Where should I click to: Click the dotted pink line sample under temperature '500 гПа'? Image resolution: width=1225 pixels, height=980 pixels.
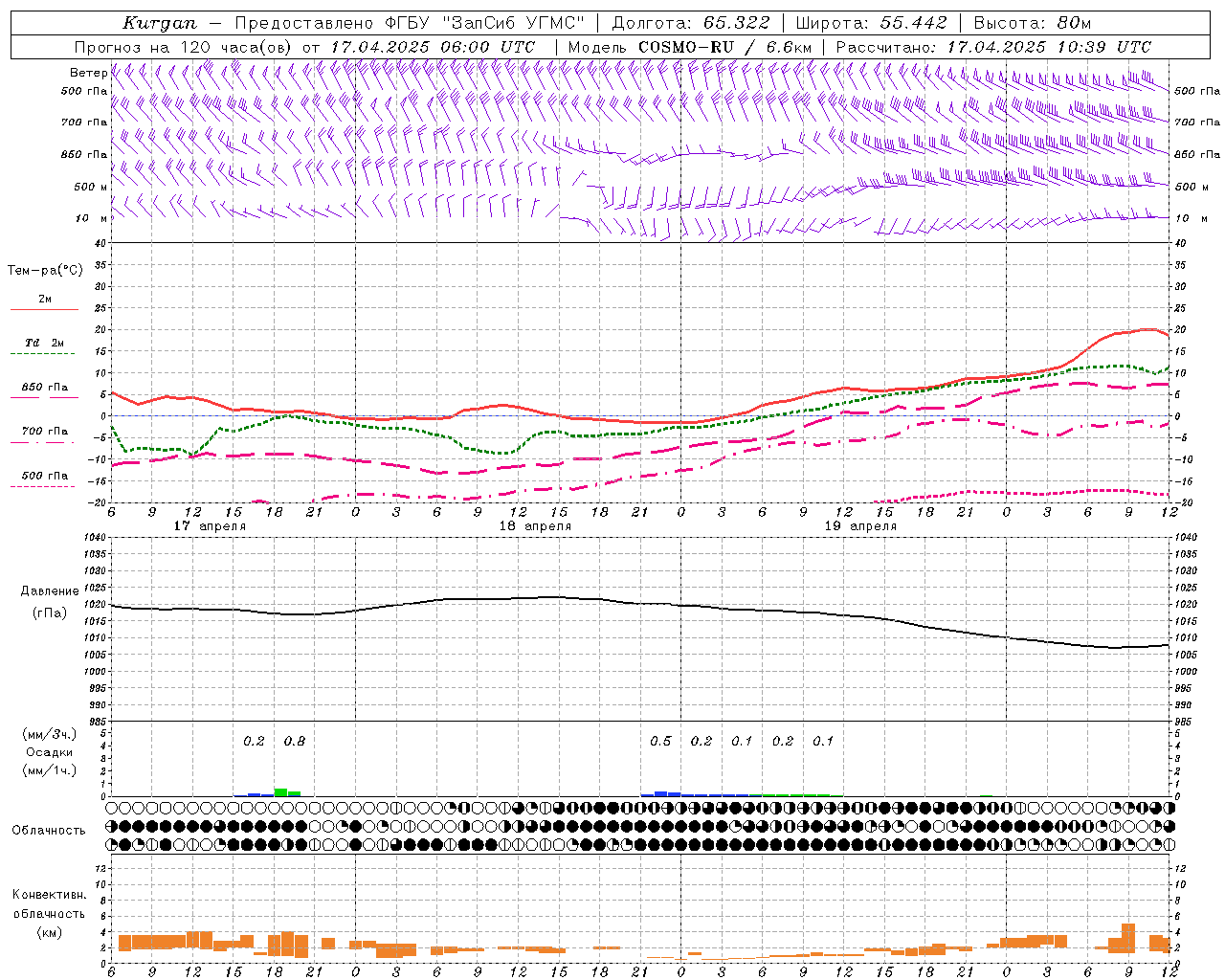point(42,487)
